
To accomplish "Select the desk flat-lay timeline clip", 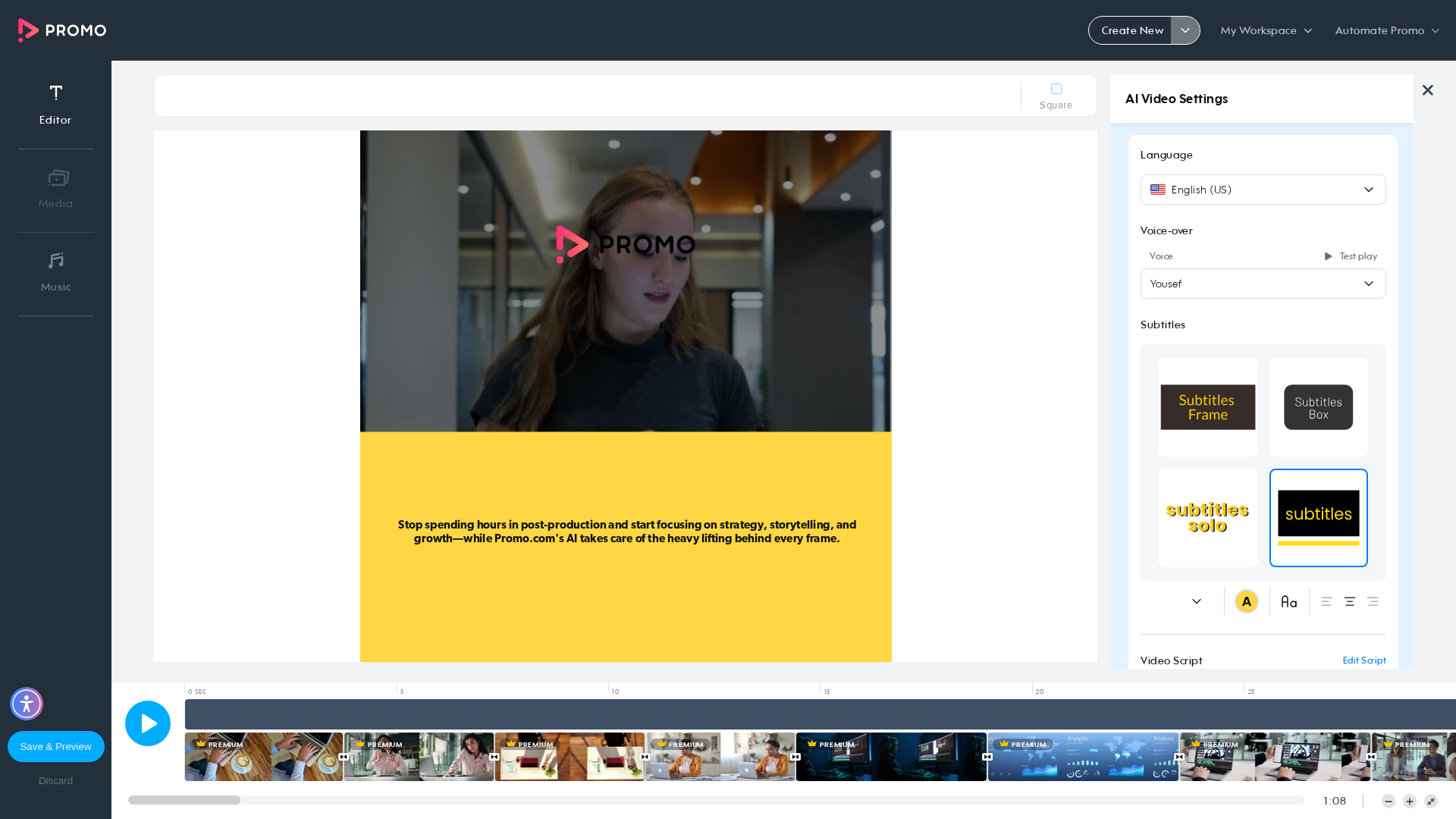I will pyautogui.click(x=570, y=757).
